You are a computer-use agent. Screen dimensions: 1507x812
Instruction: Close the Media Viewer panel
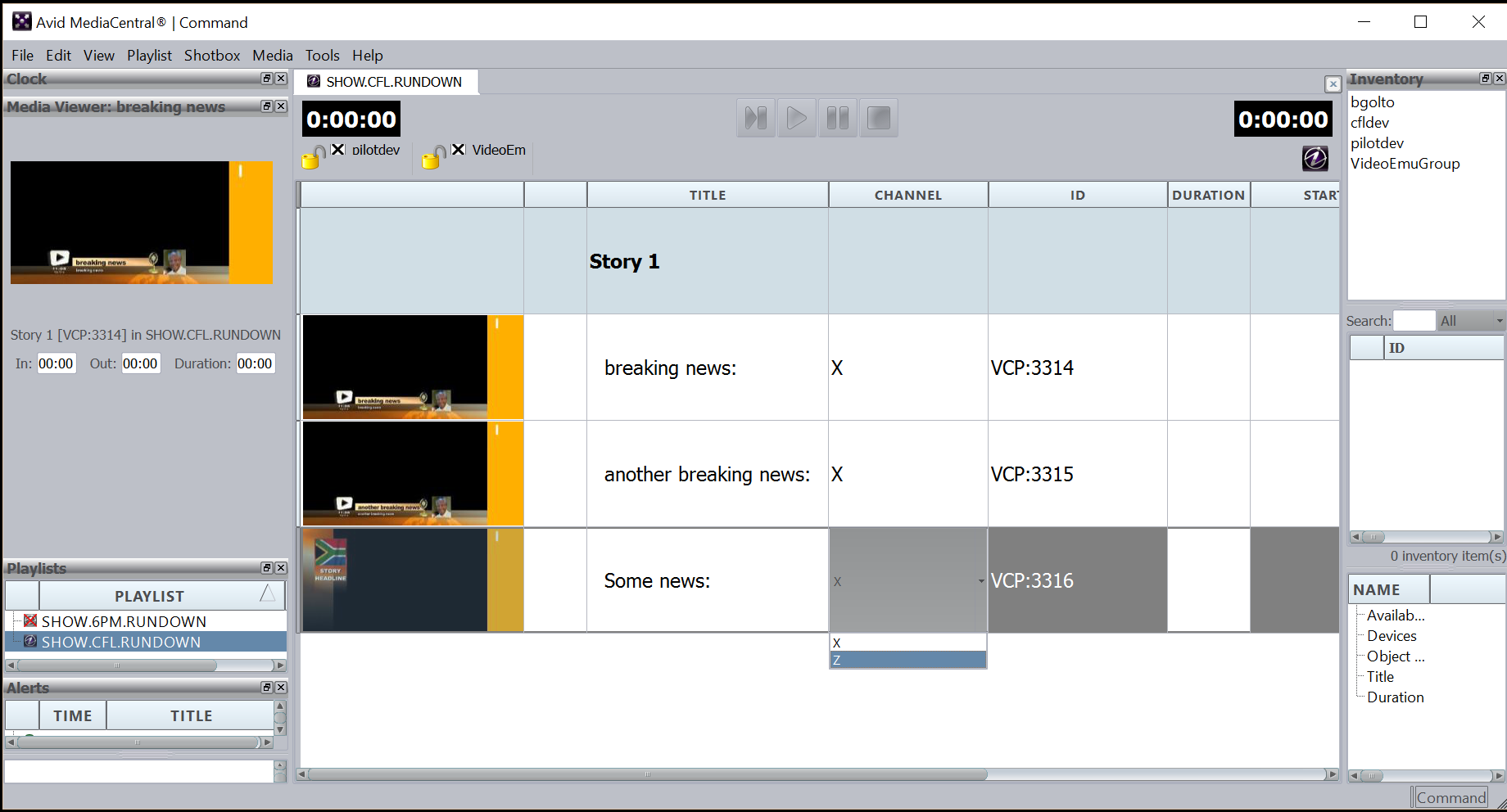coord(281,106)
